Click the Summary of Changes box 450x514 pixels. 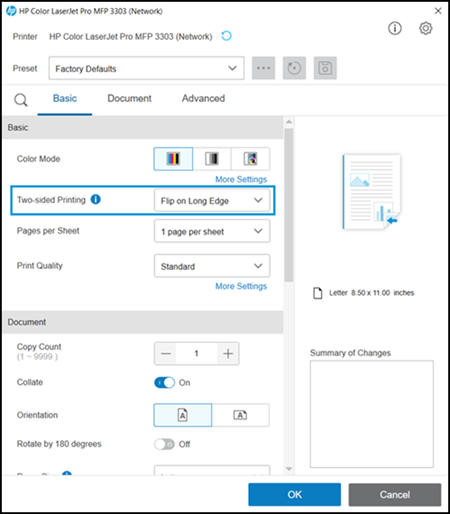(372, 414)
